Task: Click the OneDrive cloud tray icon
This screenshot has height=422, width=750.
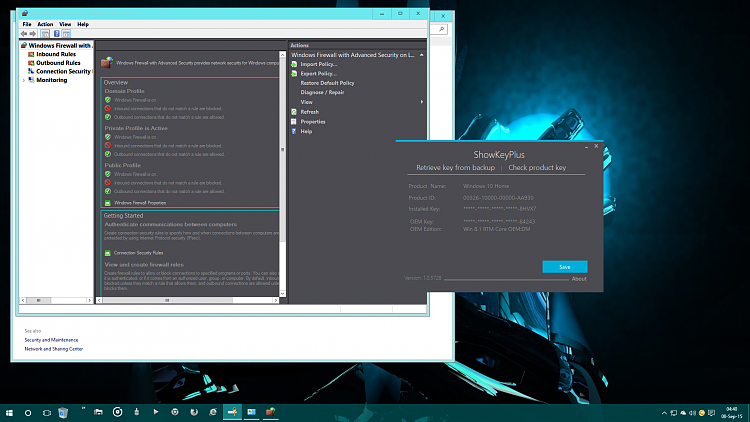Action: [683, 413]
